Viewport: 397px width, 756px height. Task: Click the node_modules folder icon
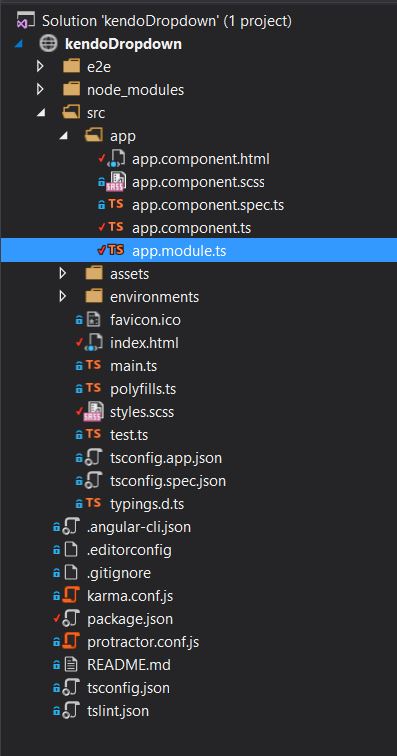pos(71,89)
